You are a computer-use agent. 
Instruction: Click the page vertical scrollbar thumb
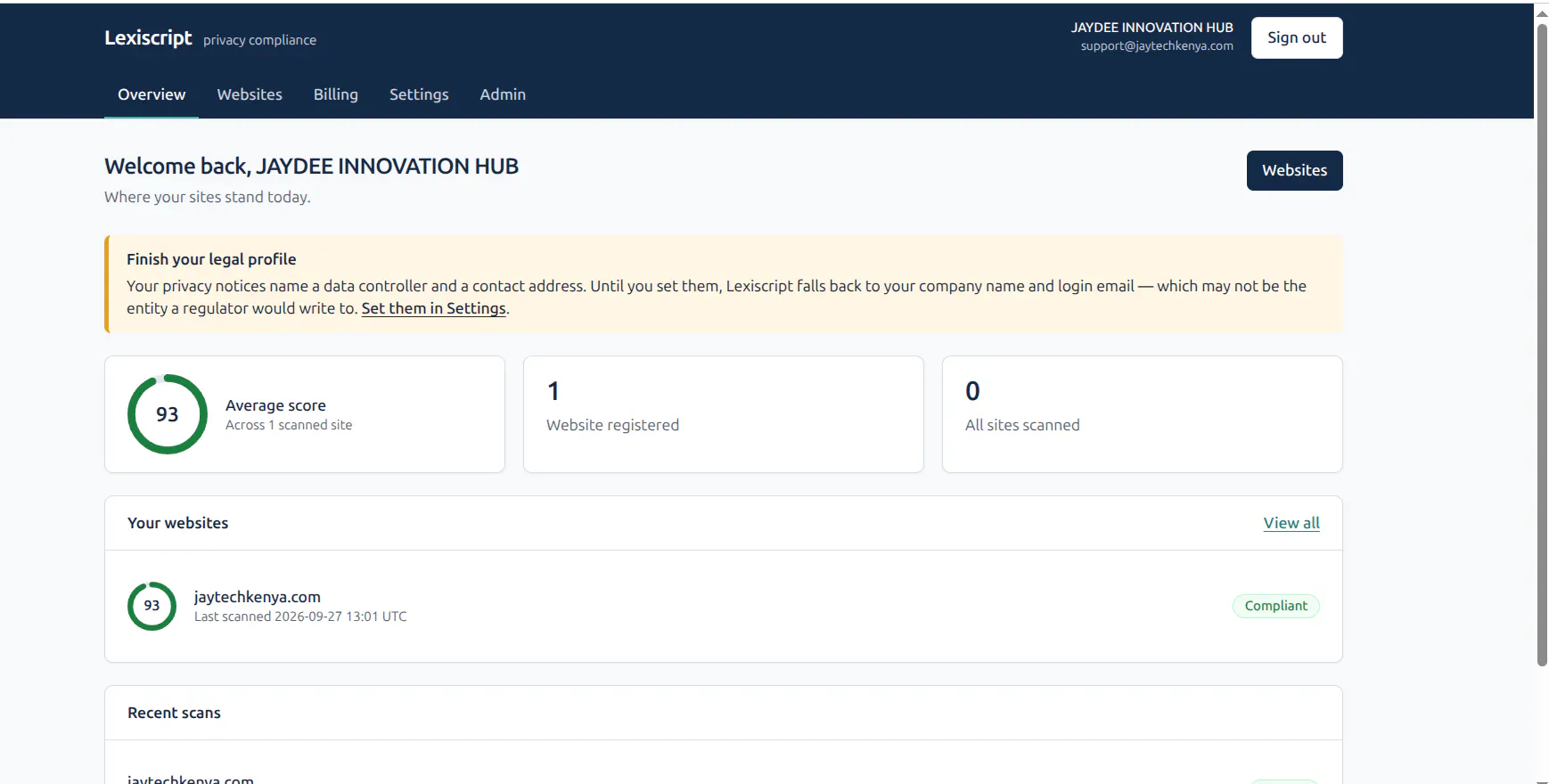pyautogui.click(x=1542, y=345)
